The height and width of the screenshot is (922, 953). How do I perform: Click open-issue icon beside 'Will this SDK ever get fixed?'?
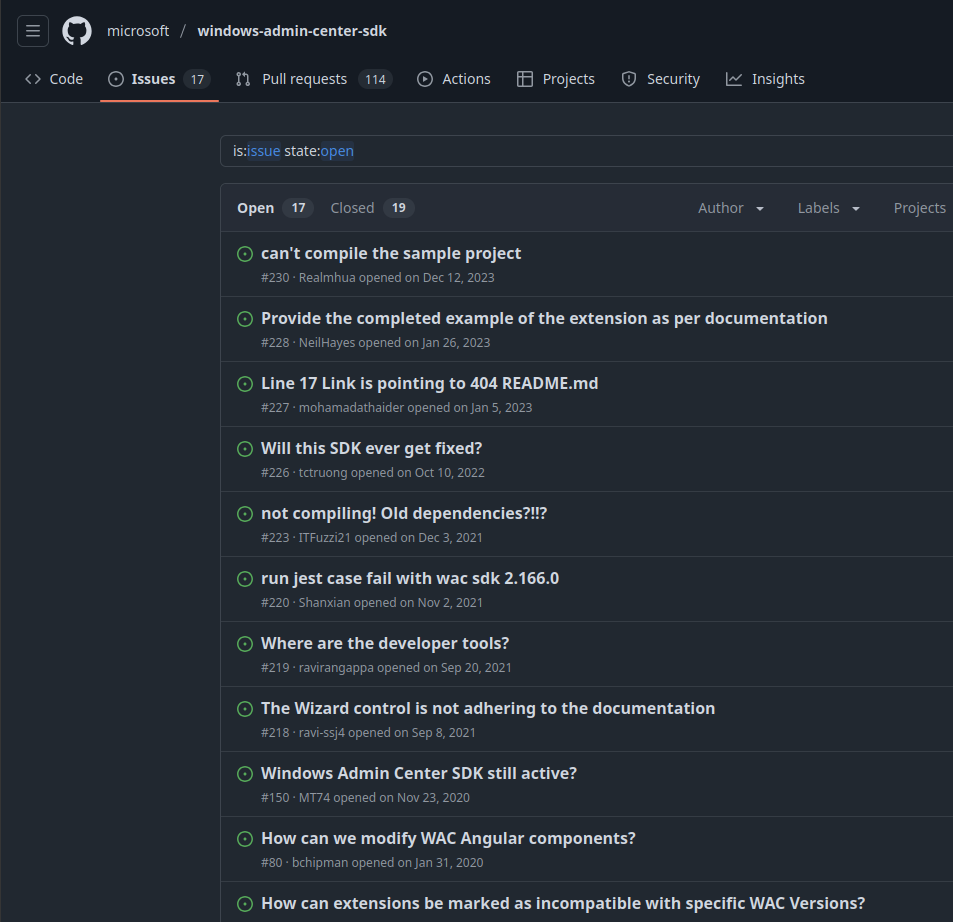point(245,449)
